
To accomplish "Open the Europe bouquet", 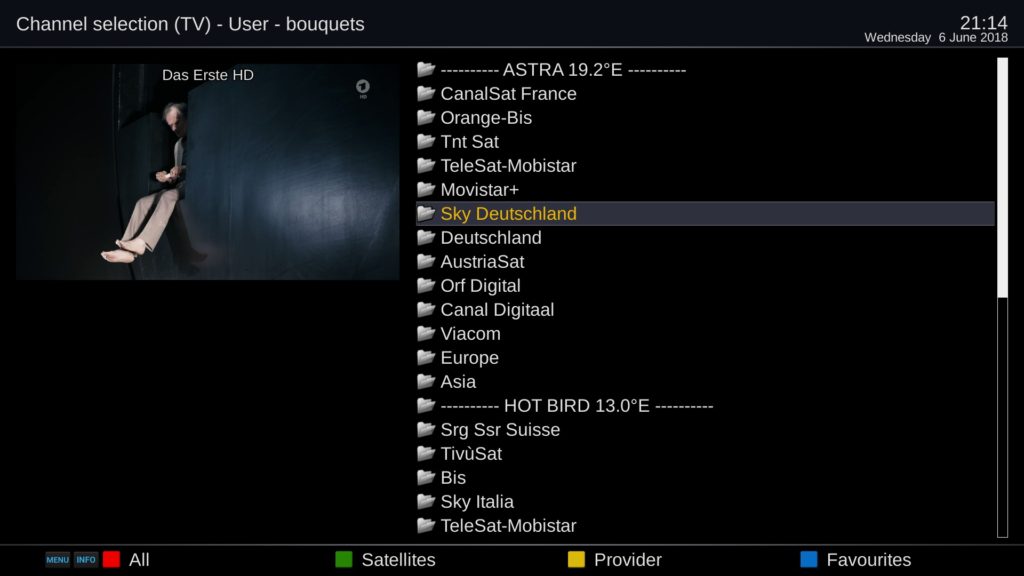I will tap(705, 357).
